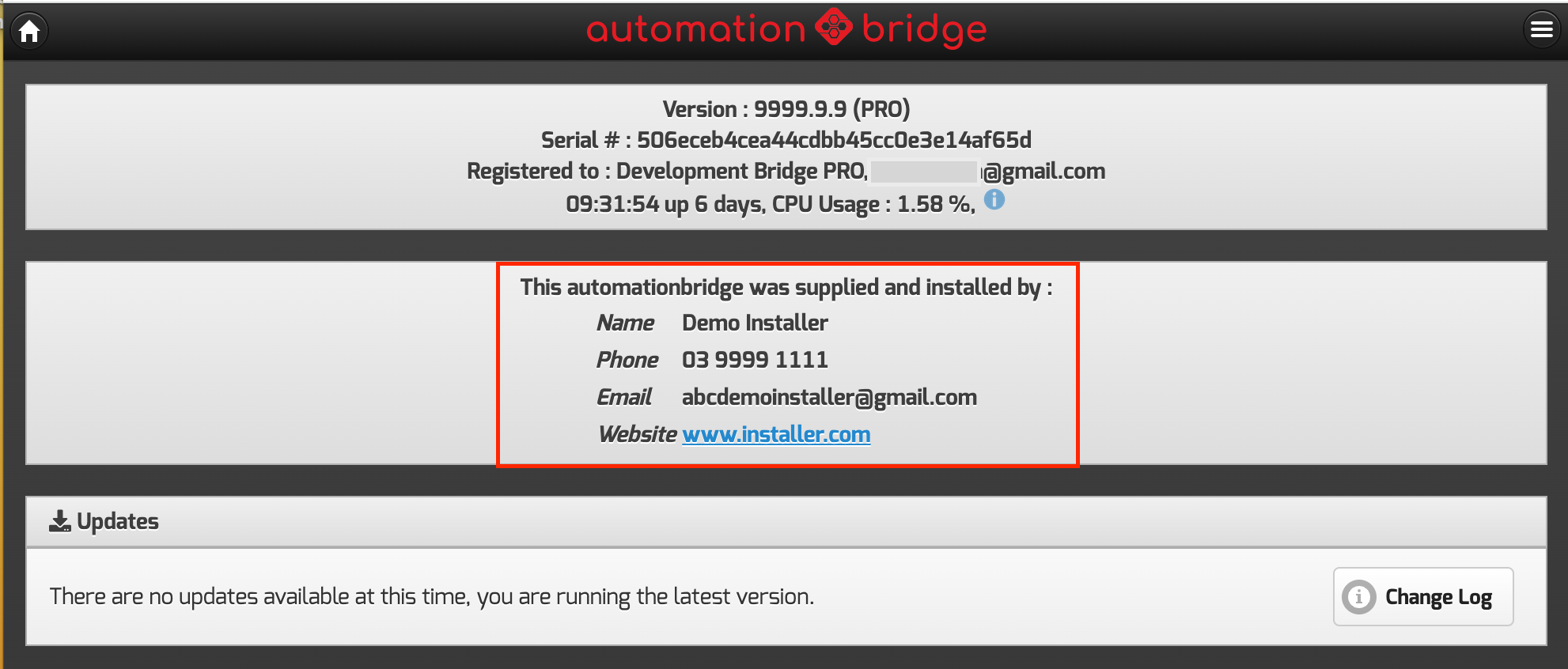Open the Change Log

click(1422, 597)
